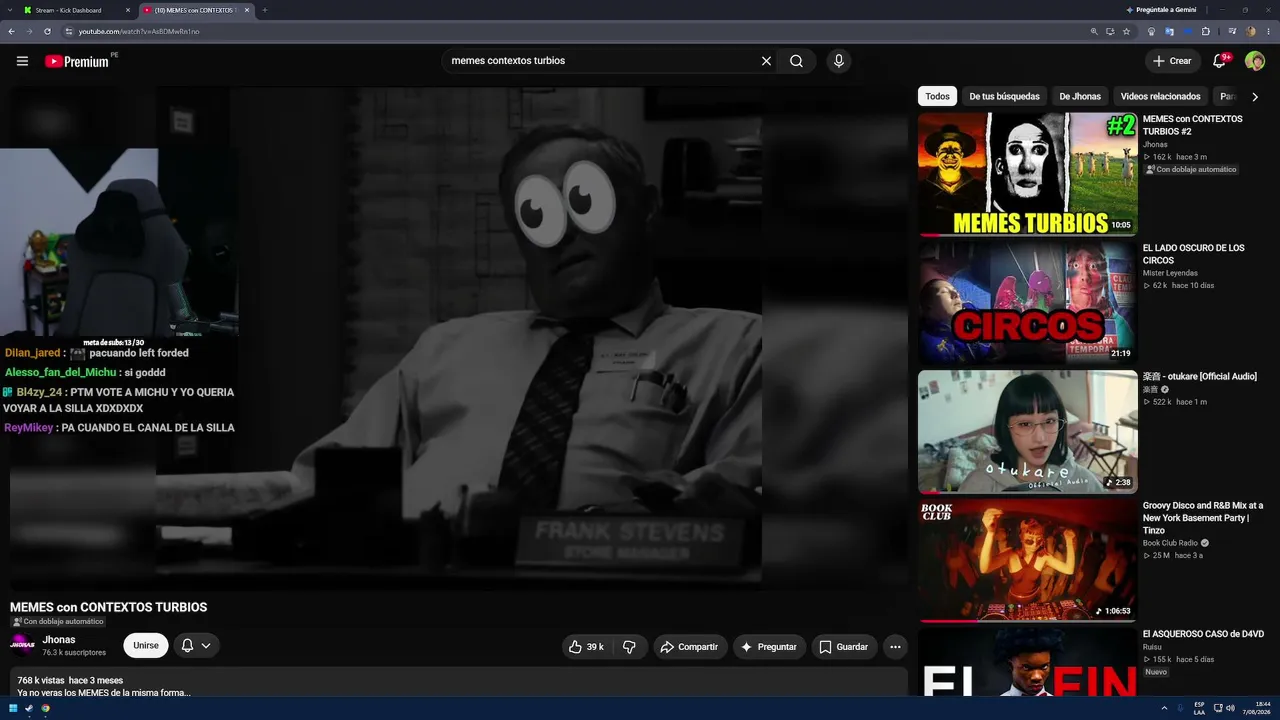Open the Con doblaje automático badge under title

point(57,622)
